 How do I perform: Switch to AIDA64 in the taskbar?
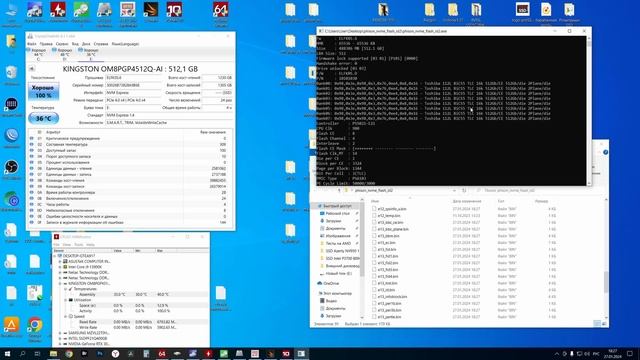(x=162, y=353)
